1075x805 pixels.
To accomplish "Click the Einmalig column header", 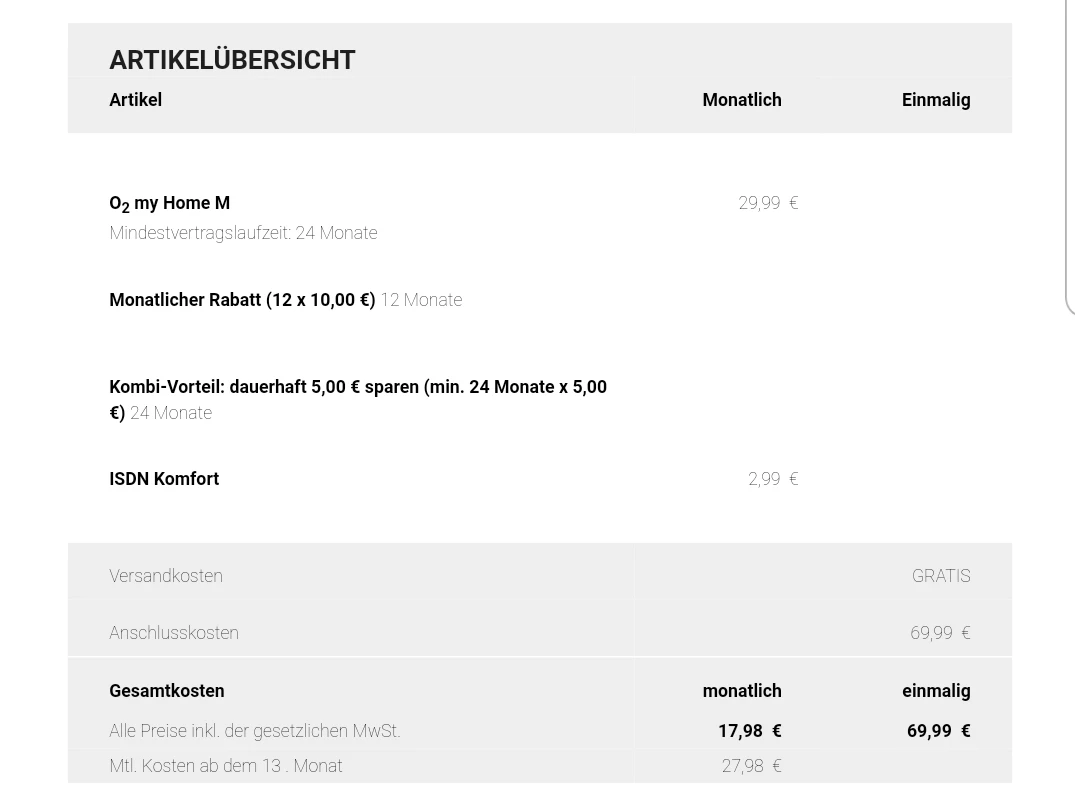I will 935,100.
